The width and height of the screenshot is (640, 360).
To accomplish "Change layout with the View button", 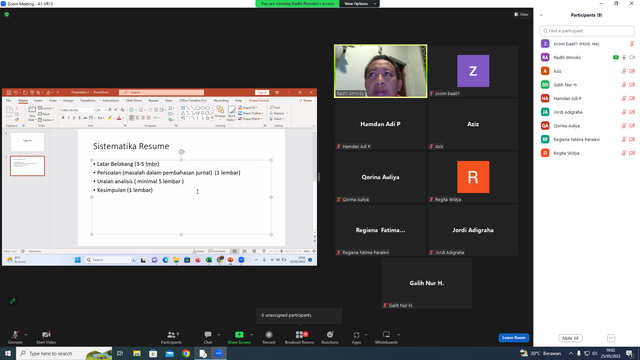I will pos(521,14).
